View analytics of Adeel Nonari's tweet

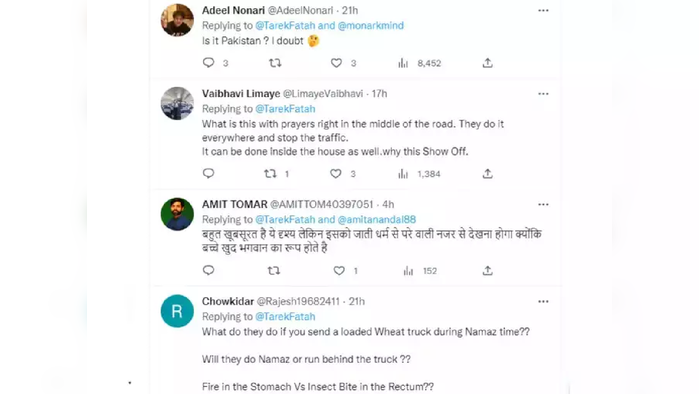tap(403, 63)
